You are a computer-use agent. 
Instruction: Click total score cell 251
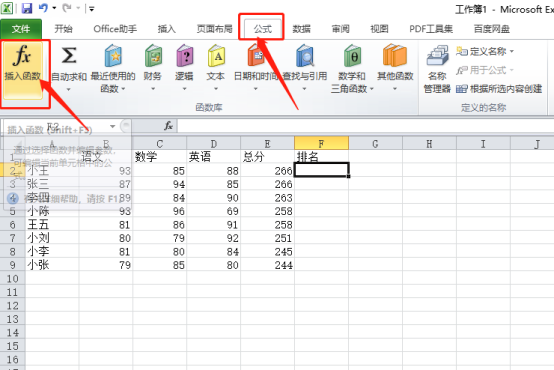click(267, 238)
